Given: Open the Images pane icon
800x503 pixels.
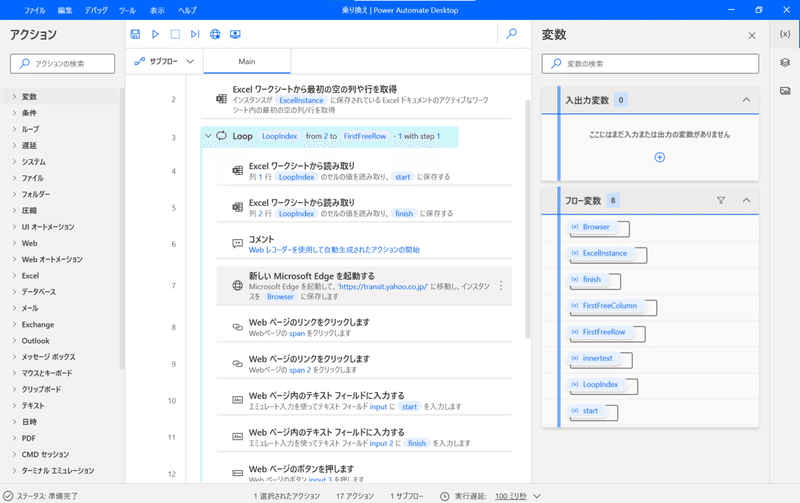Looking at the screenshot, I should (x=785, y=91).
